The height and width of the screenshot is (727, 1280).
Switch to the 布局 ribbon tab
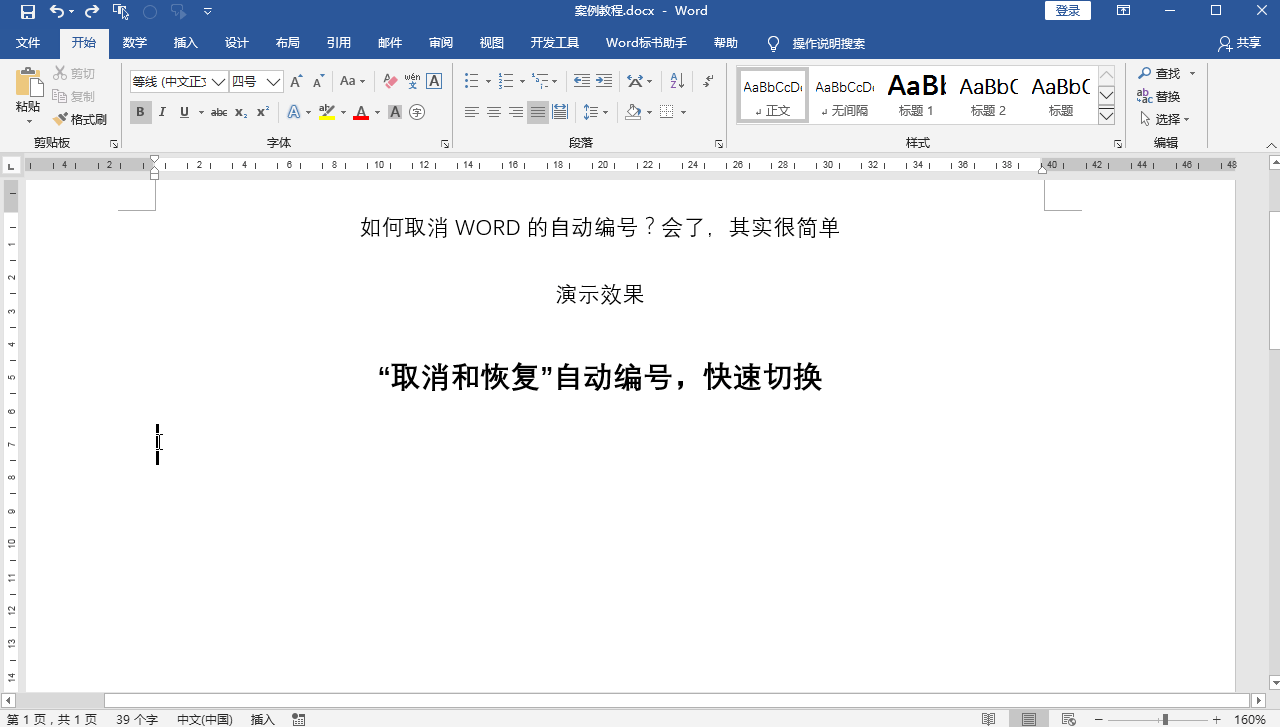coord(288,43)
